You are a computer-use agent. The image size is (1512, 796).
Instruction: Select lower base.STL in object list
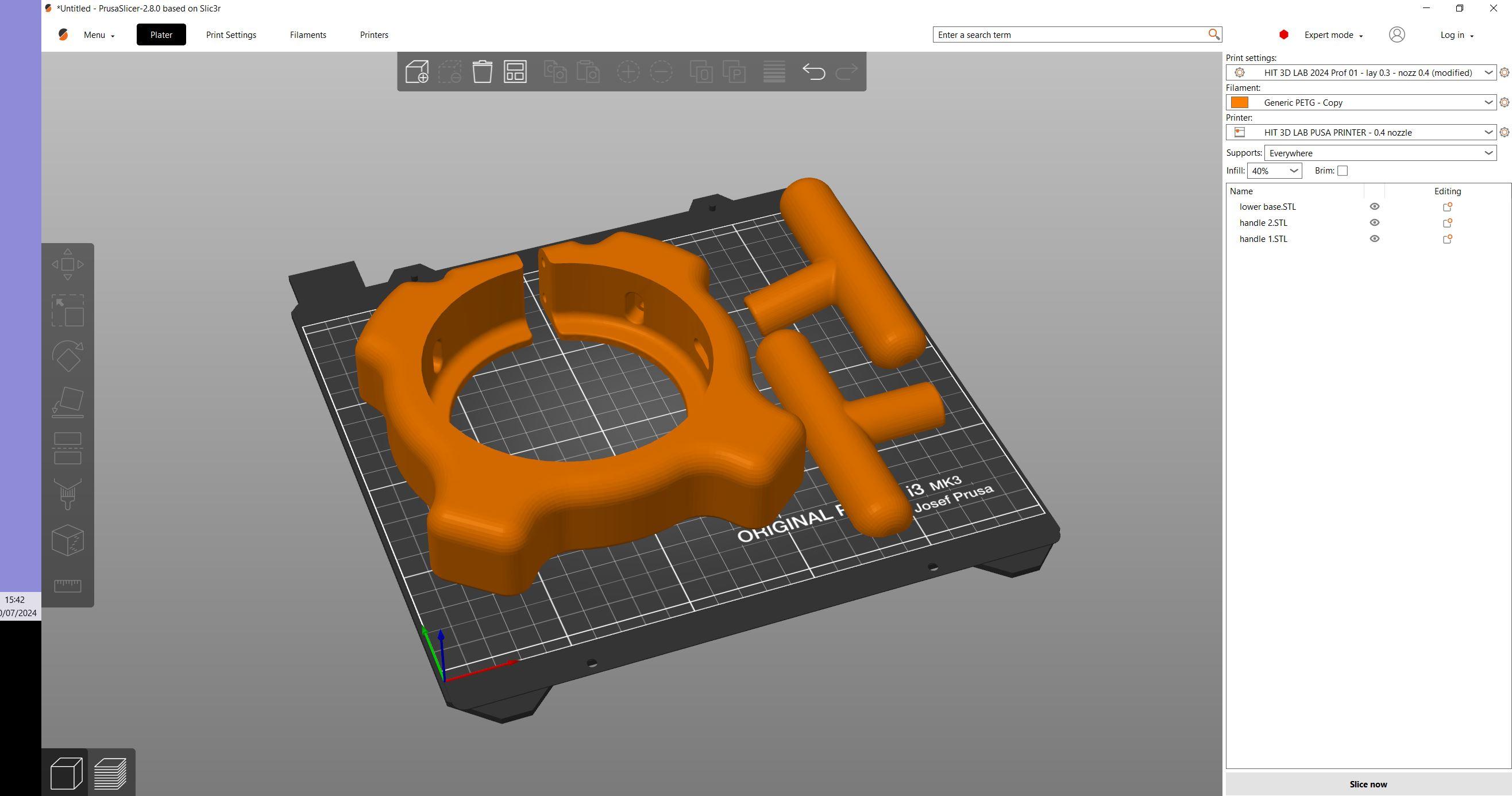(x=1268, y=207)
